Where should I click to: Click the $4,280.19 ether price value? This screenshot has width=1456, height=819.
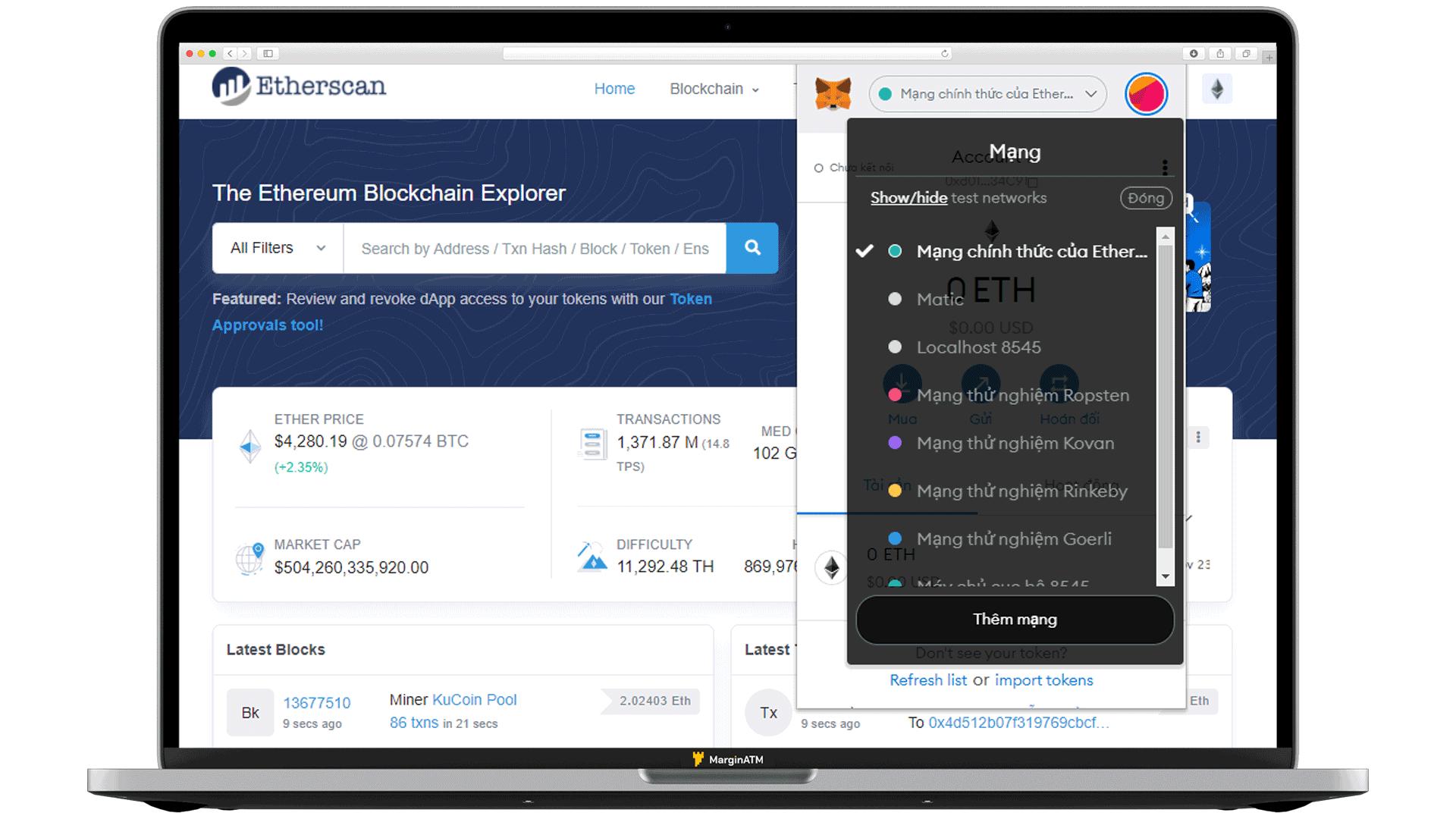tap(310, 441)
